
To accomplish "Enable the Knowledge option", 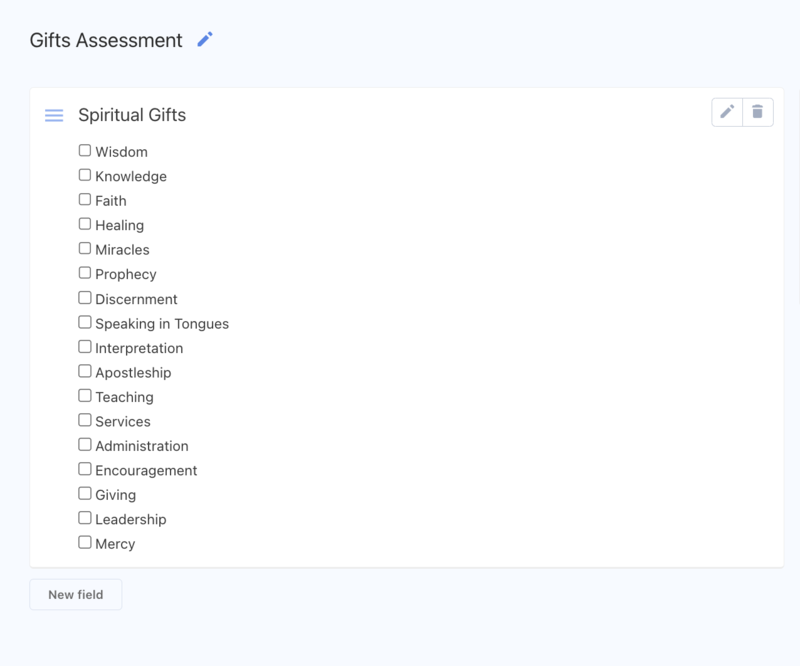I will [85, 174].
